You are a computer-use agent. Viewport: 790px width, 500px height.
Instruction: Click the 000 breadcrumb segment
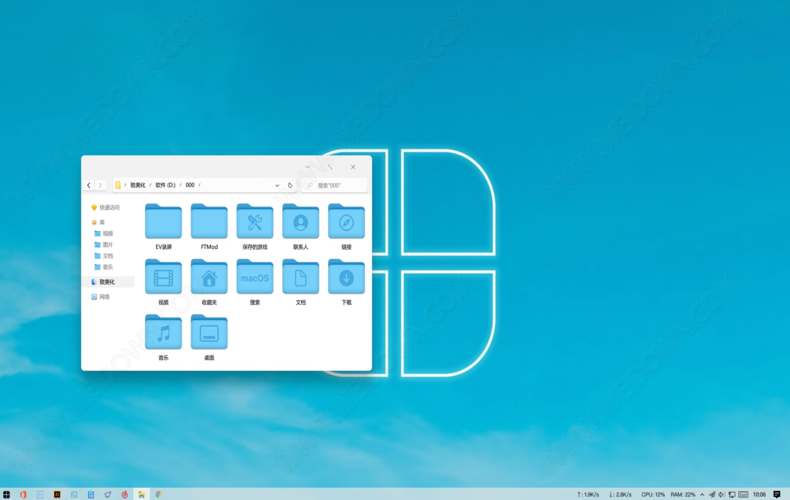(190, 185)
